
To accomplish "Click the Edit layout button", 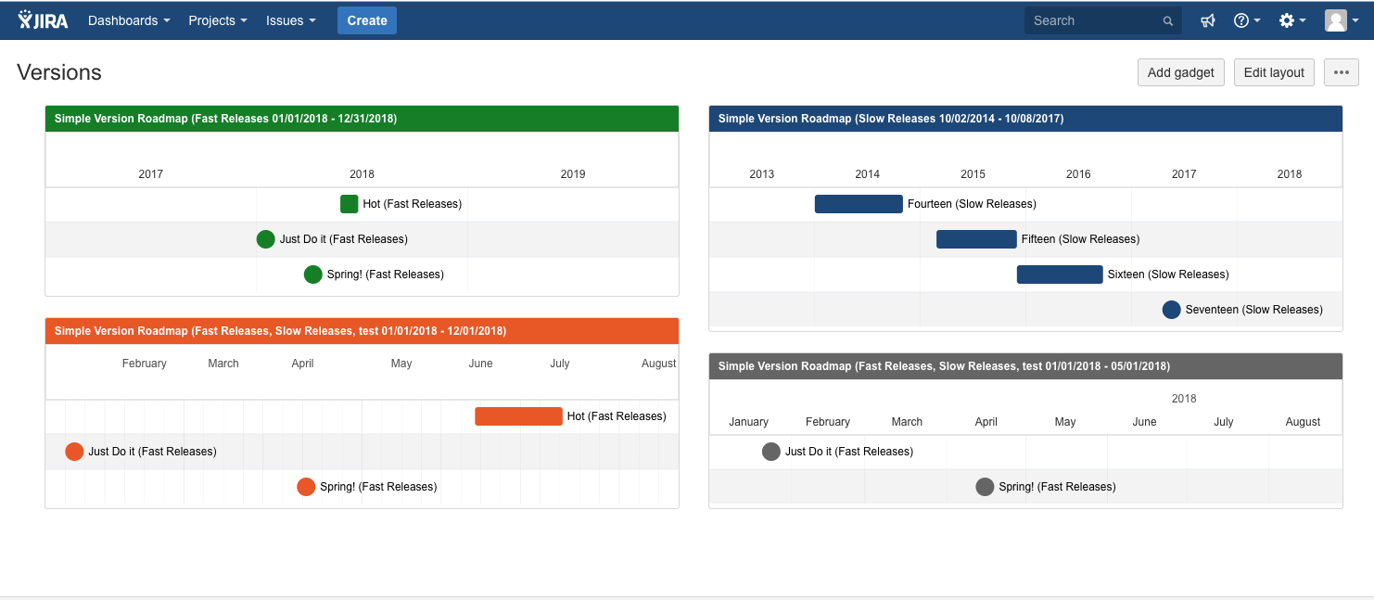I will (1274, 72).
